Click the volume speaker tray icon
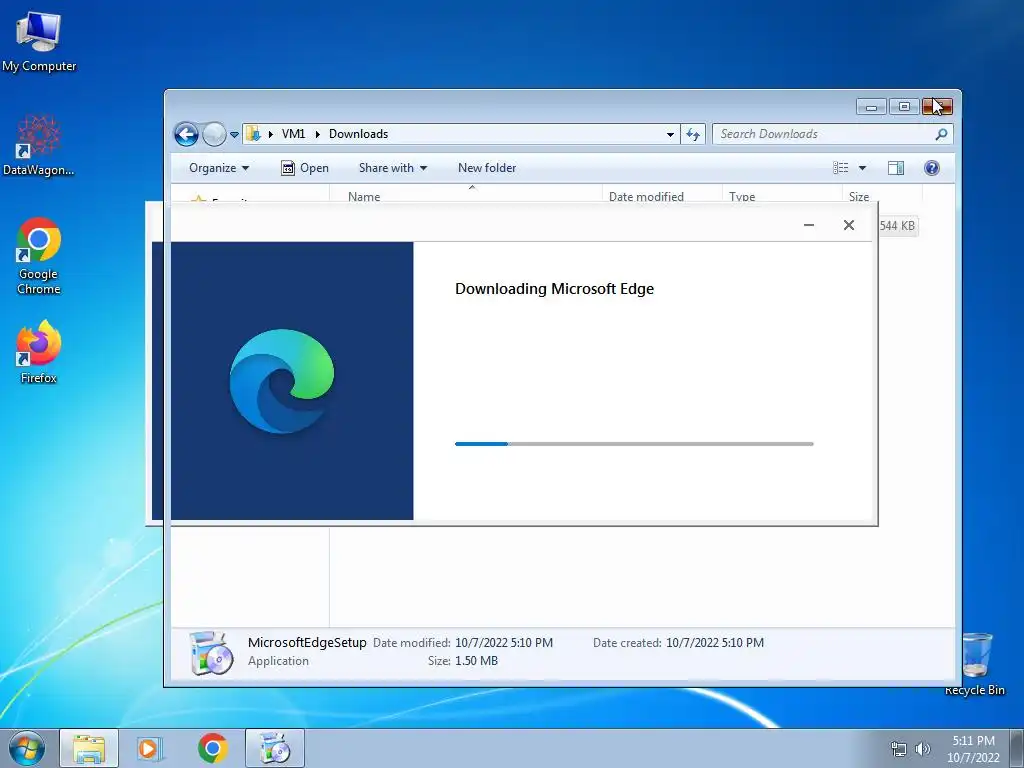The image size is (1024, 768). coord(923,749)
